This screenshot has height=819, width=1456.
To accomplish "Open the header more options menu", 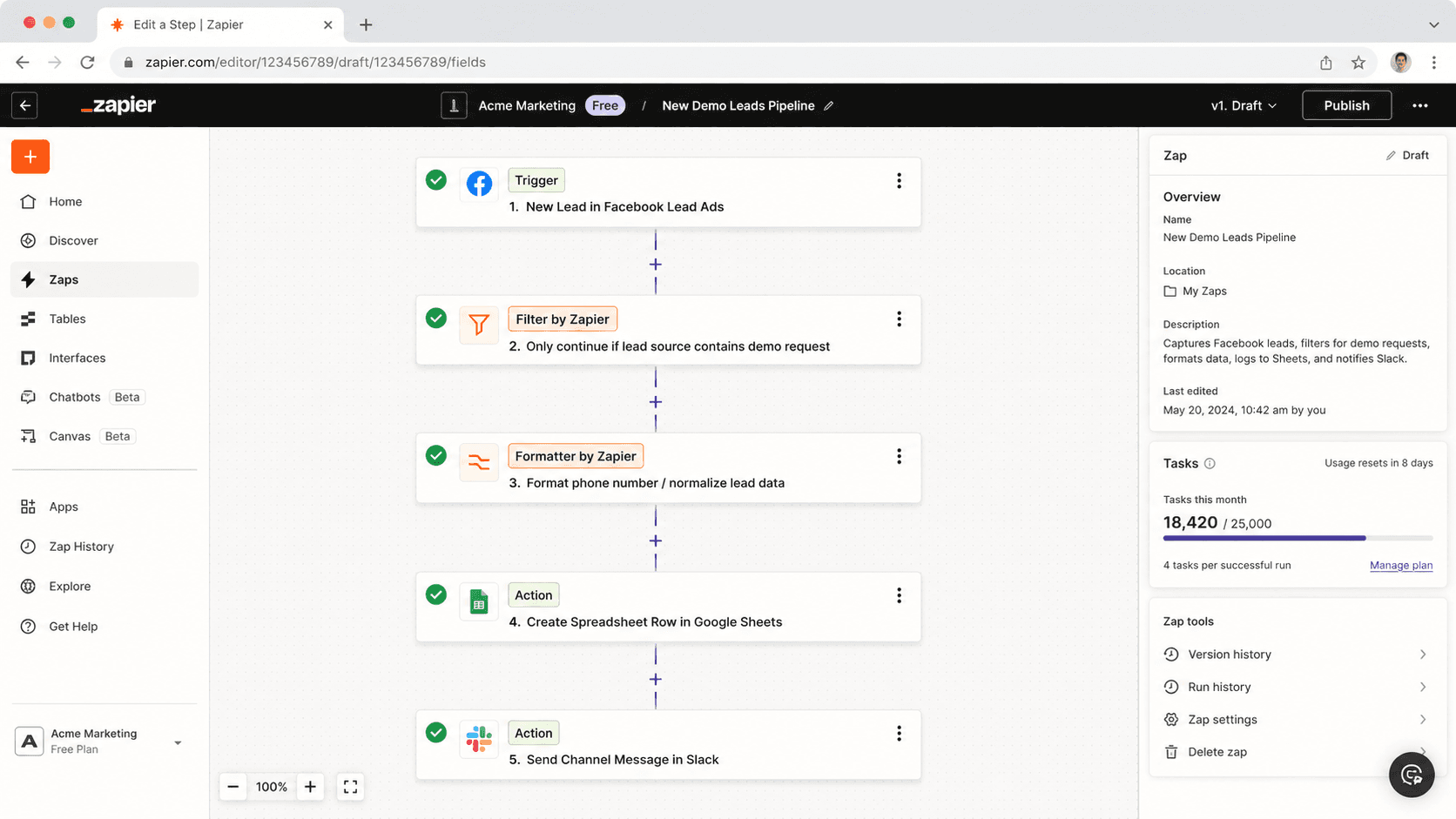I will 1420,105.
